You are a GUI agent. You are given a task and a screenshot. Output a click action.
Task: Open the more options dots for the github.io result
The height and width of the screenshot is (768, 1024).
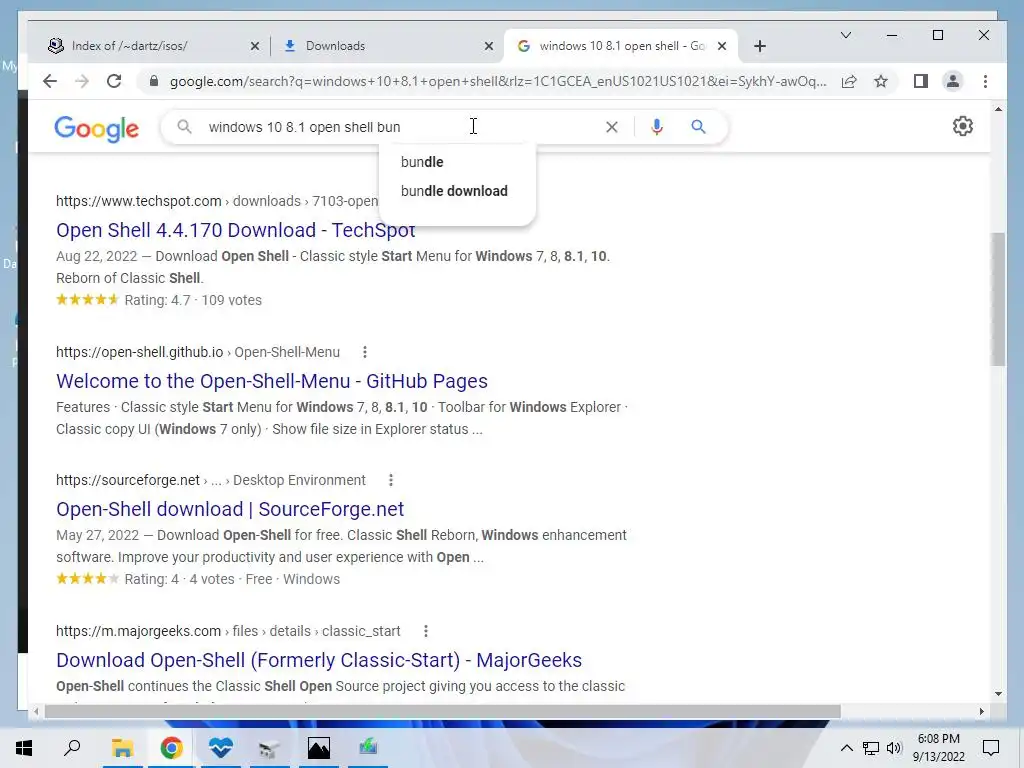coord(364,352)
